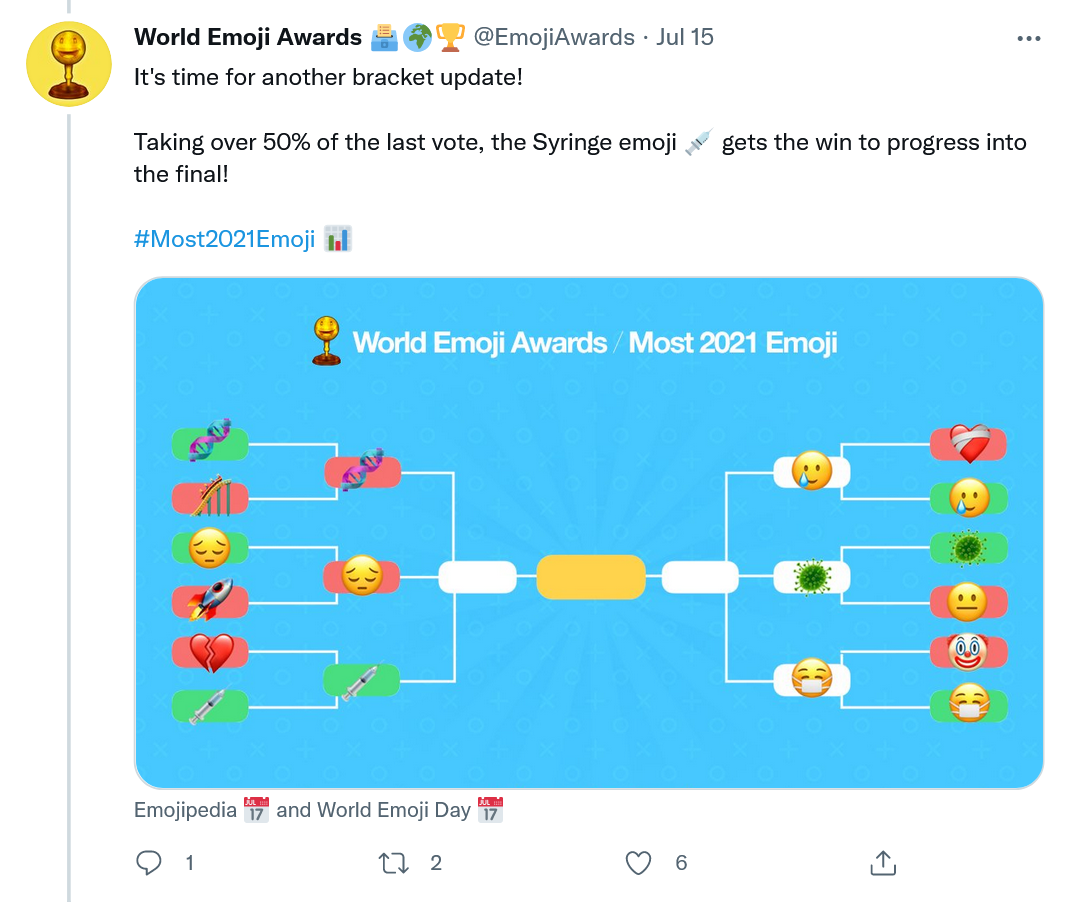The image size is (1071, 909).
Task: Open the @EmojiAwards handle link
Action: point(553,38)
